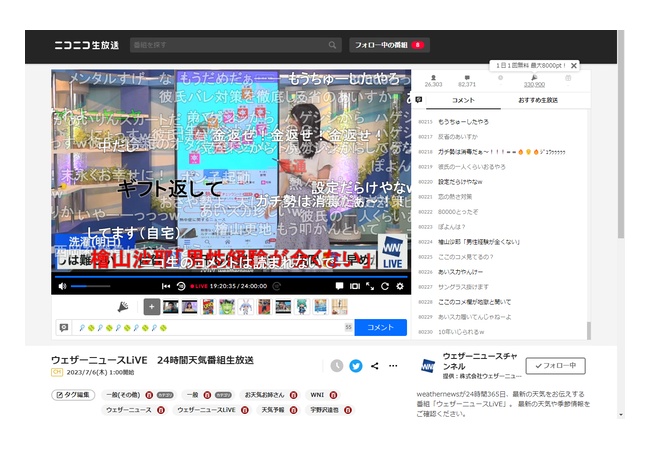650x450 pixels.
Task: Click the gift points 330,900 cracker icon
Action: click(534, 77)
